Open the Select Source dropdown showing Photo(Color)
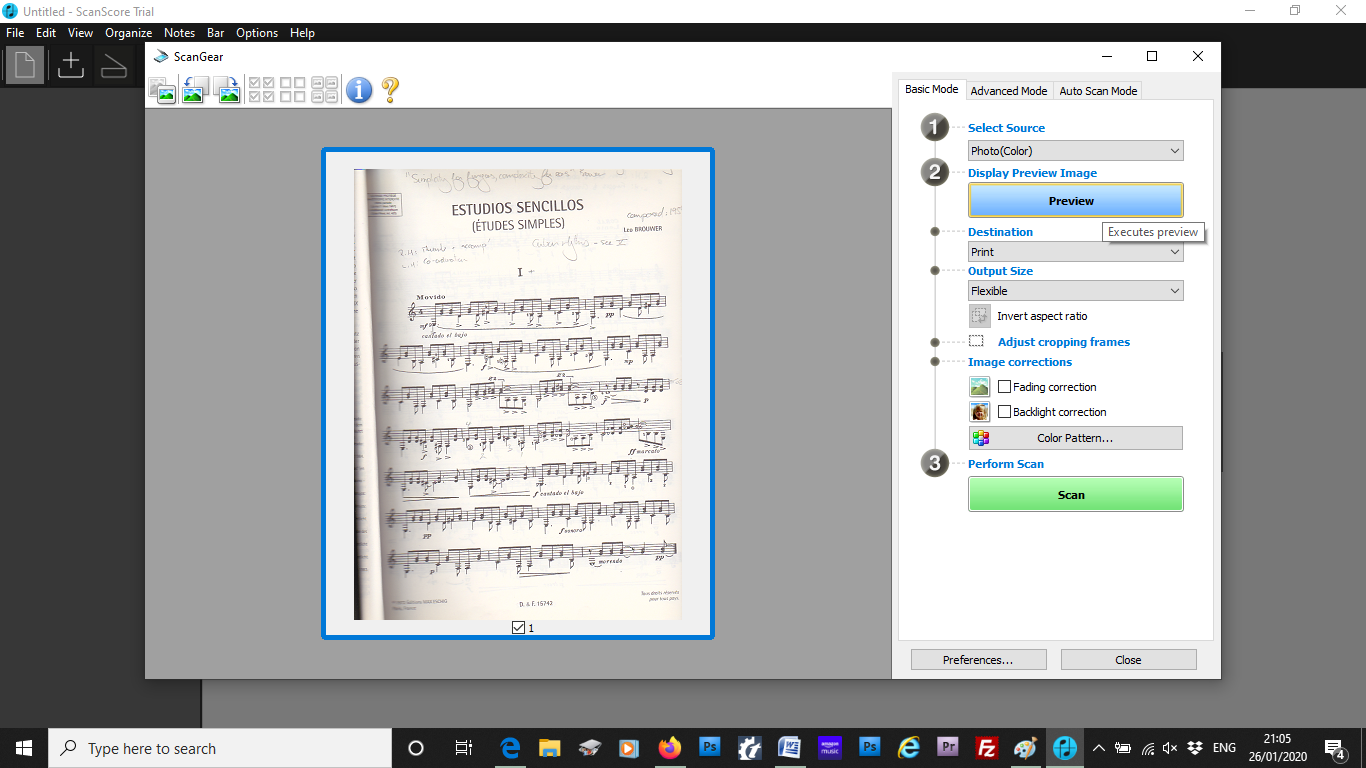Viewport: 1366px width, 768px height. [1076, 151]
